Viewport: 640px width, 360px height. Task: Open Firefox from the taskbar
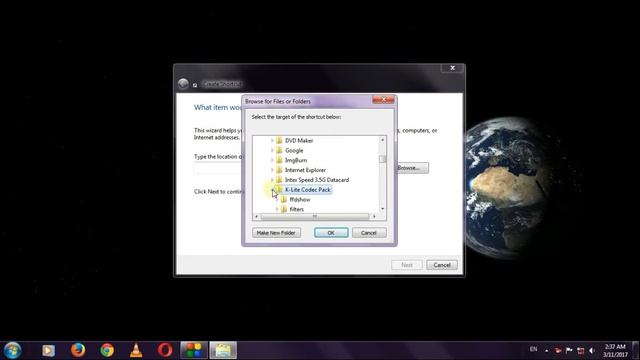pos(78,350)
